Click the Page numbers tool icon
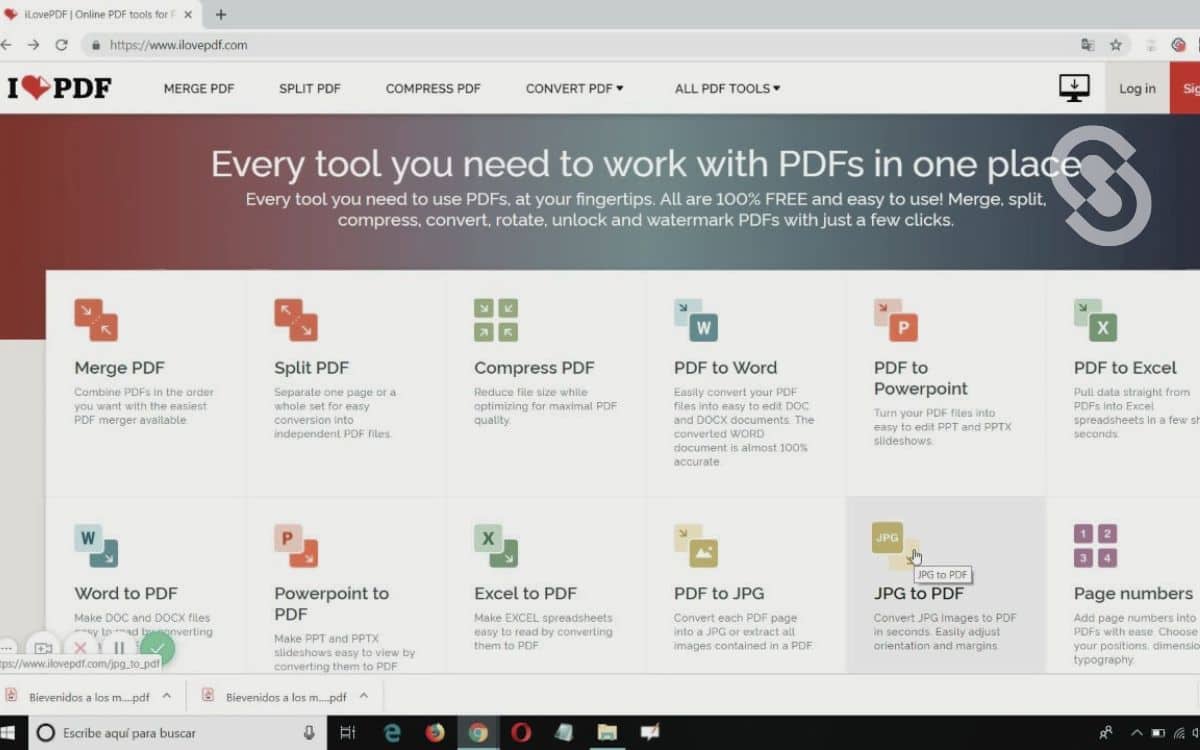The width and height of the screenshot is (1200, 750). click(x=1095, y=546)
